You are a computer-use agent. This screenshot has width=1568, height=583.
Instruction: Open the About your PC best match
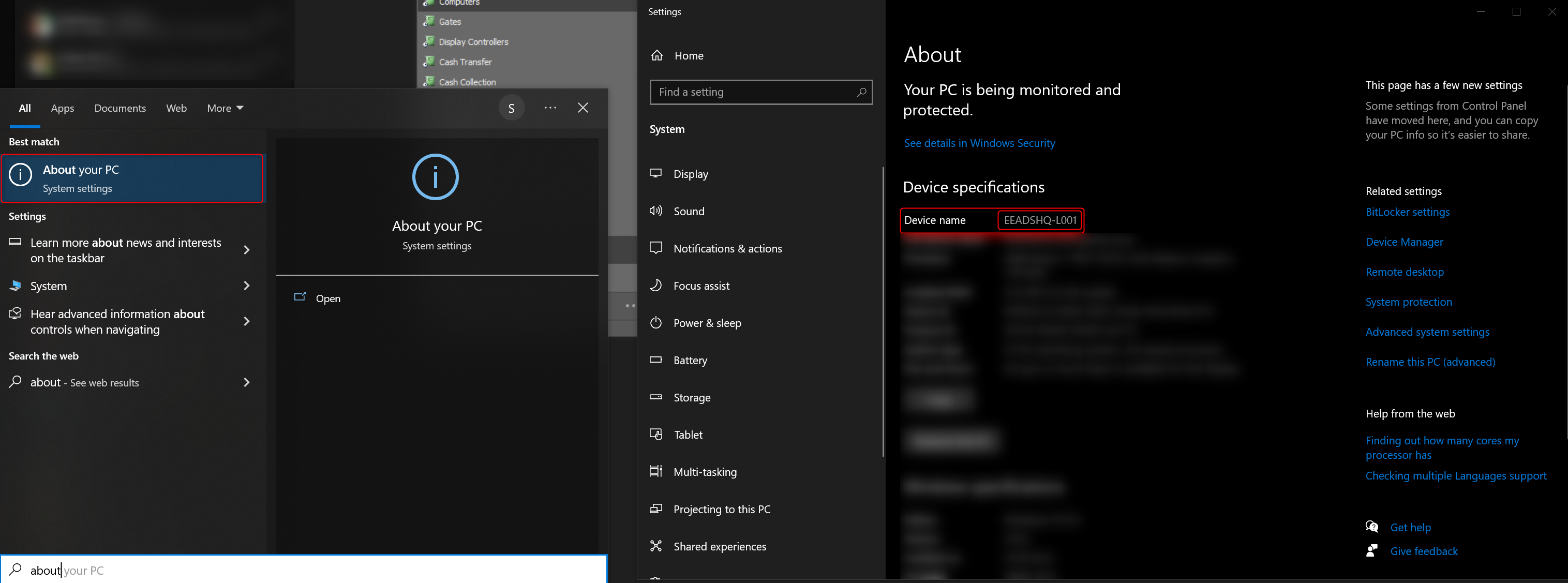pyautogui.click(x=132, y=178)
